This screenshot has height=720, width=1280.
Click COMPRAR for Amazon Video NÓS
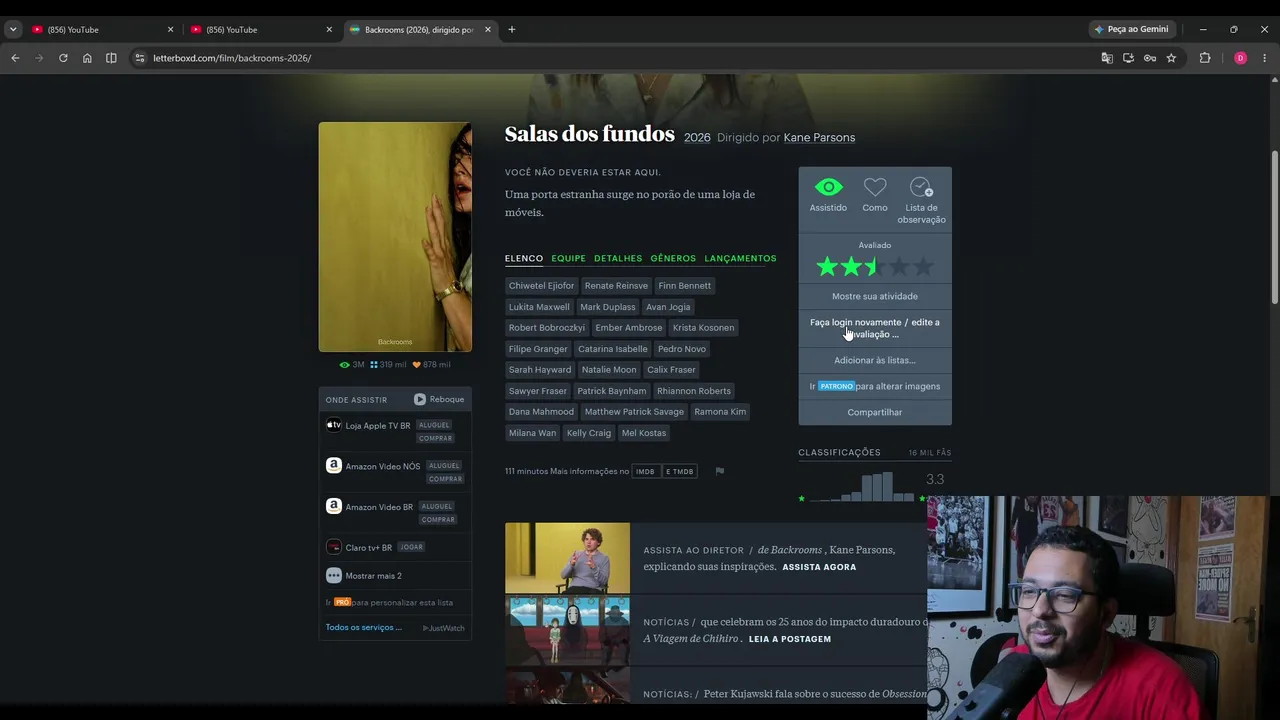pyautogui.click(x=445, y=479)
